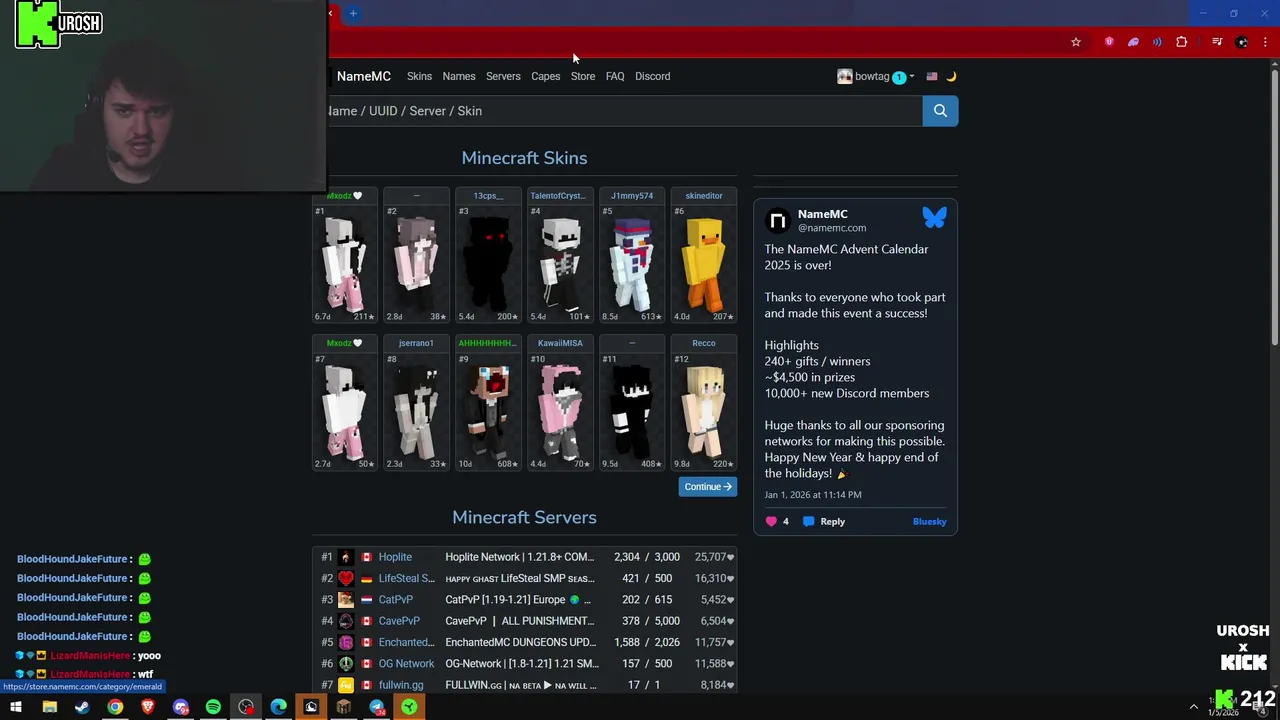This screenshot has width=1280, height=720.
Task: Open the Extensions puzzle-piece menu
Action: 1182,42
